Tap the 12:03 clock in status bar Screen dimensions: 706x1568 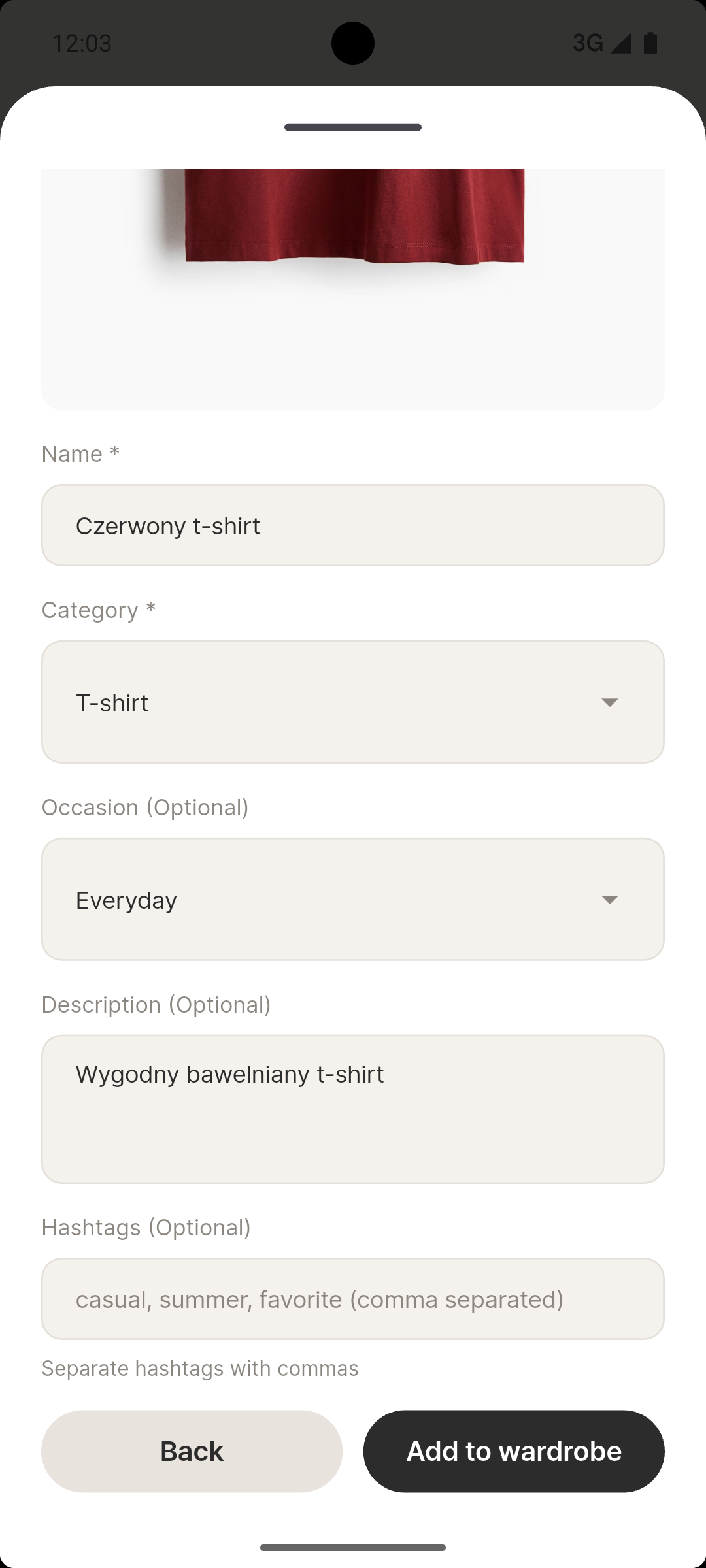[82, 43]
